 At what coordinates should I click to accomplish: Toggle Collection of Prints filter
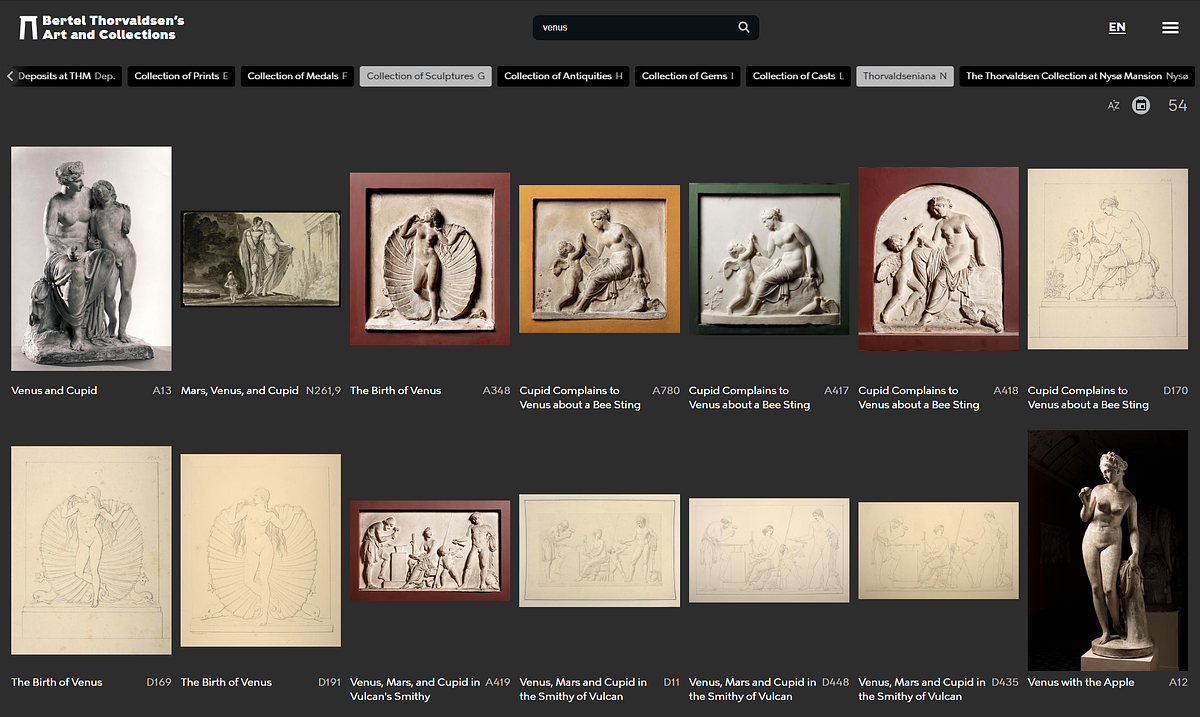(182, 76)
